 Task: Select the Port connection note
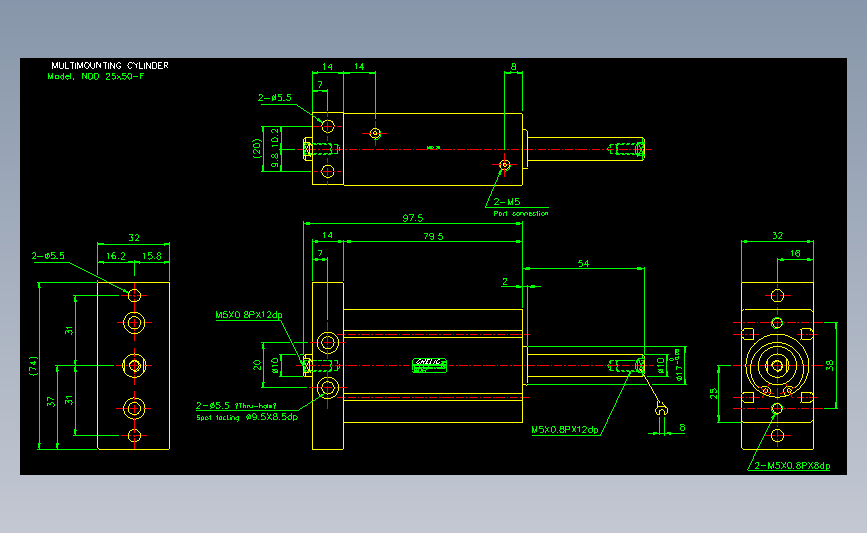[x=521, y=213]
